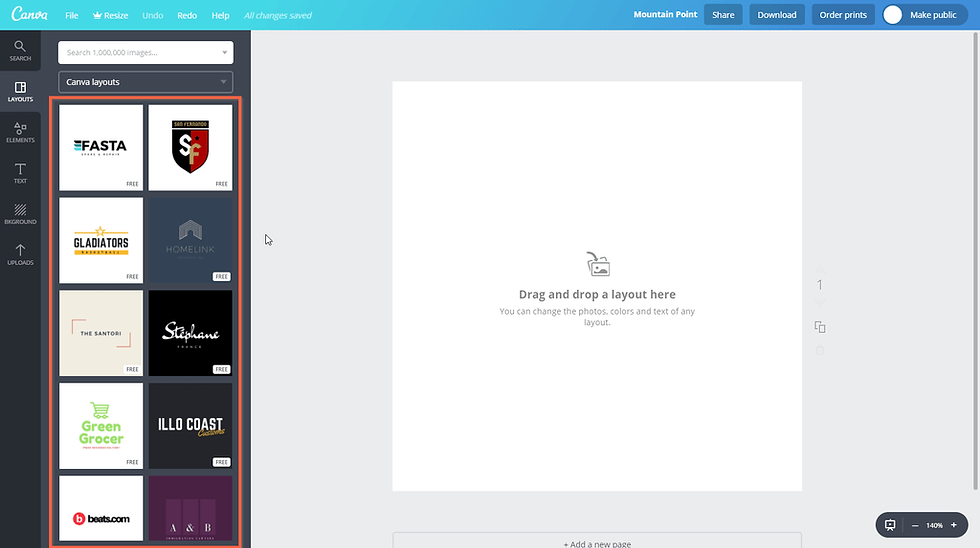Screen dimensions: 980x548
Task: Open the Search panel in sidebar
Action: pos(20,51)
